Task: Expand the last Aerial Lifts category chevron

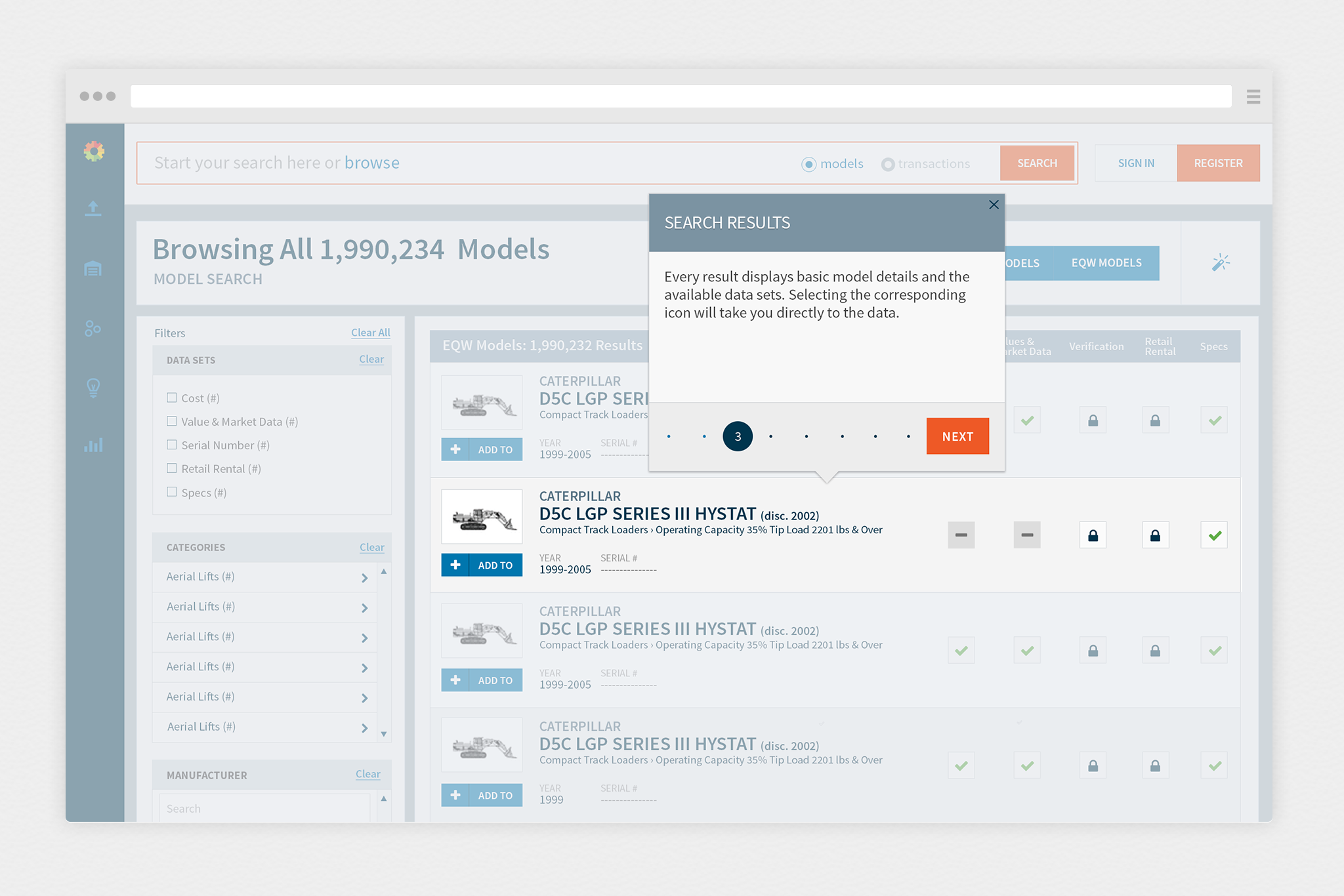Action: pyautogui.click(x=364, y=727)
